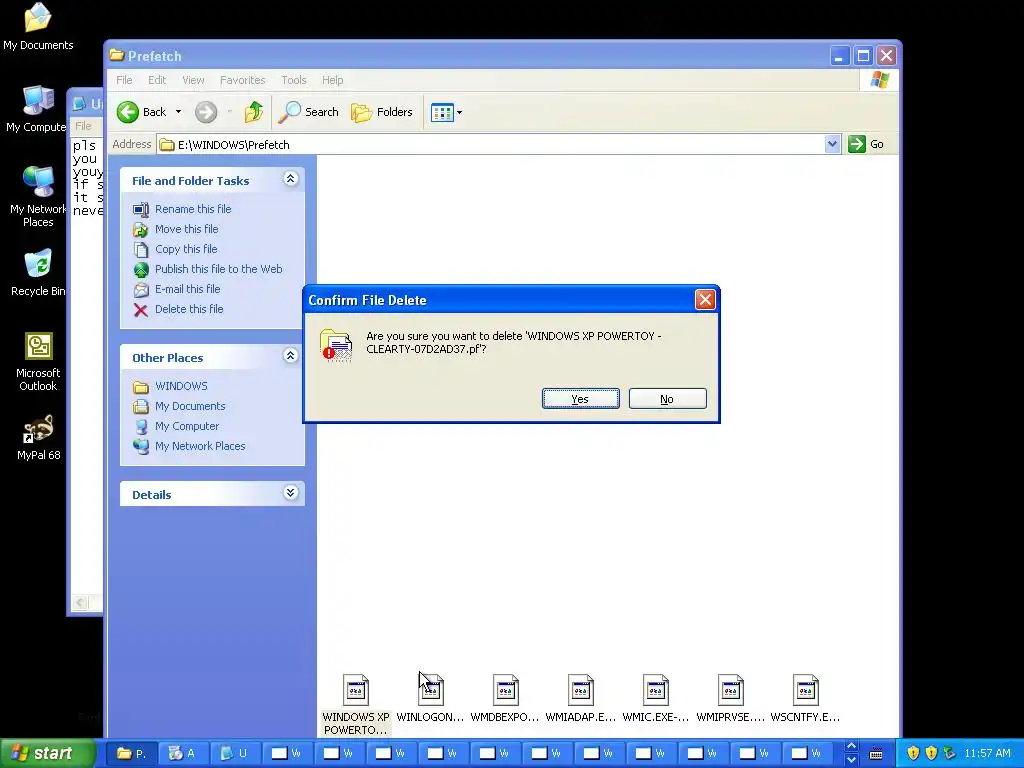1024x768 pixels.
Task: Click Copy this file link
Action: point(185,249)
